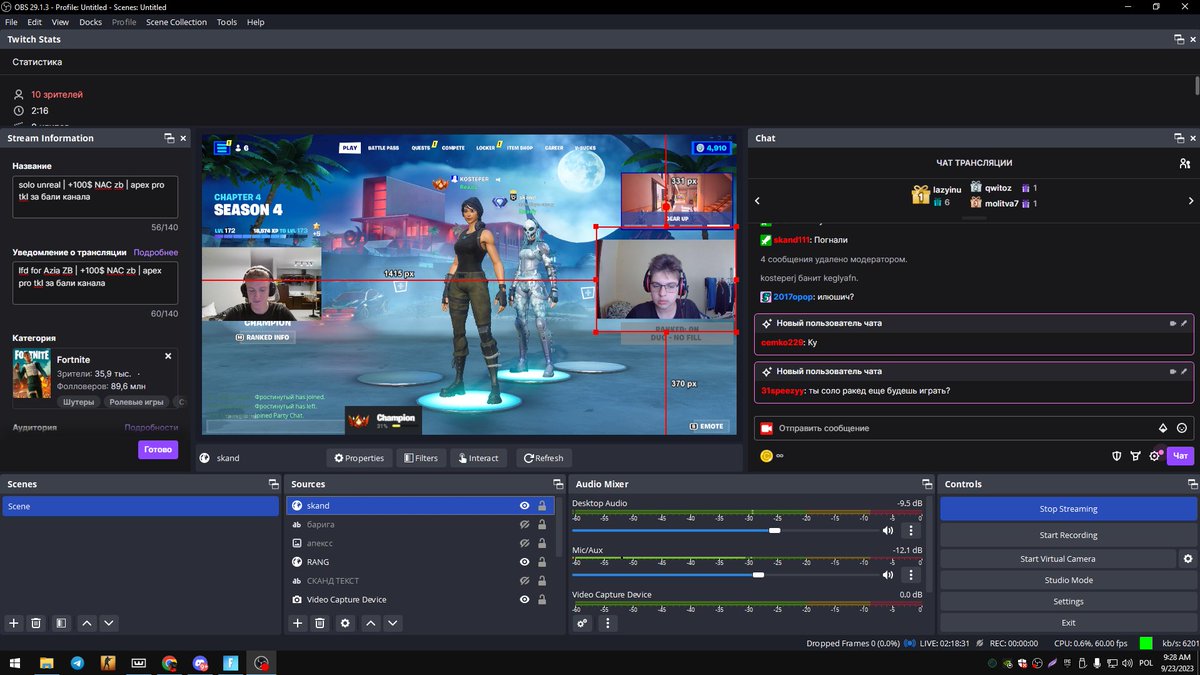This screenshot has height=675, width=1200.
Task: Open scene filters icon in Scenes dock
Action: (x=61, y=623)
